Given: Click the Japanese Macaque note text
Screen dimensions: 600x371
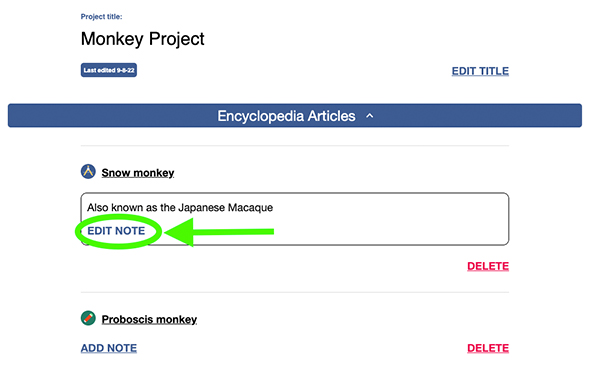Looking at the screenshot, I should coord(180,208).
